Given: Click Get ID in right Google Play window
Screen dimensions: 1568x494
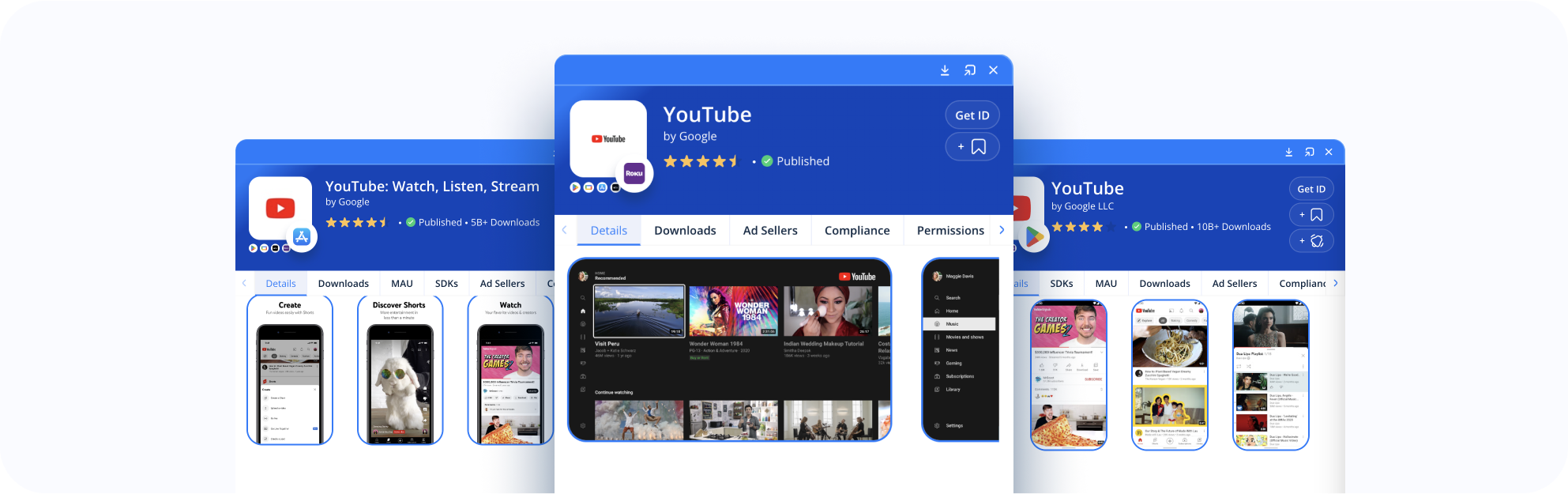Looking at the screenshot, I should tap(1311, 189).
